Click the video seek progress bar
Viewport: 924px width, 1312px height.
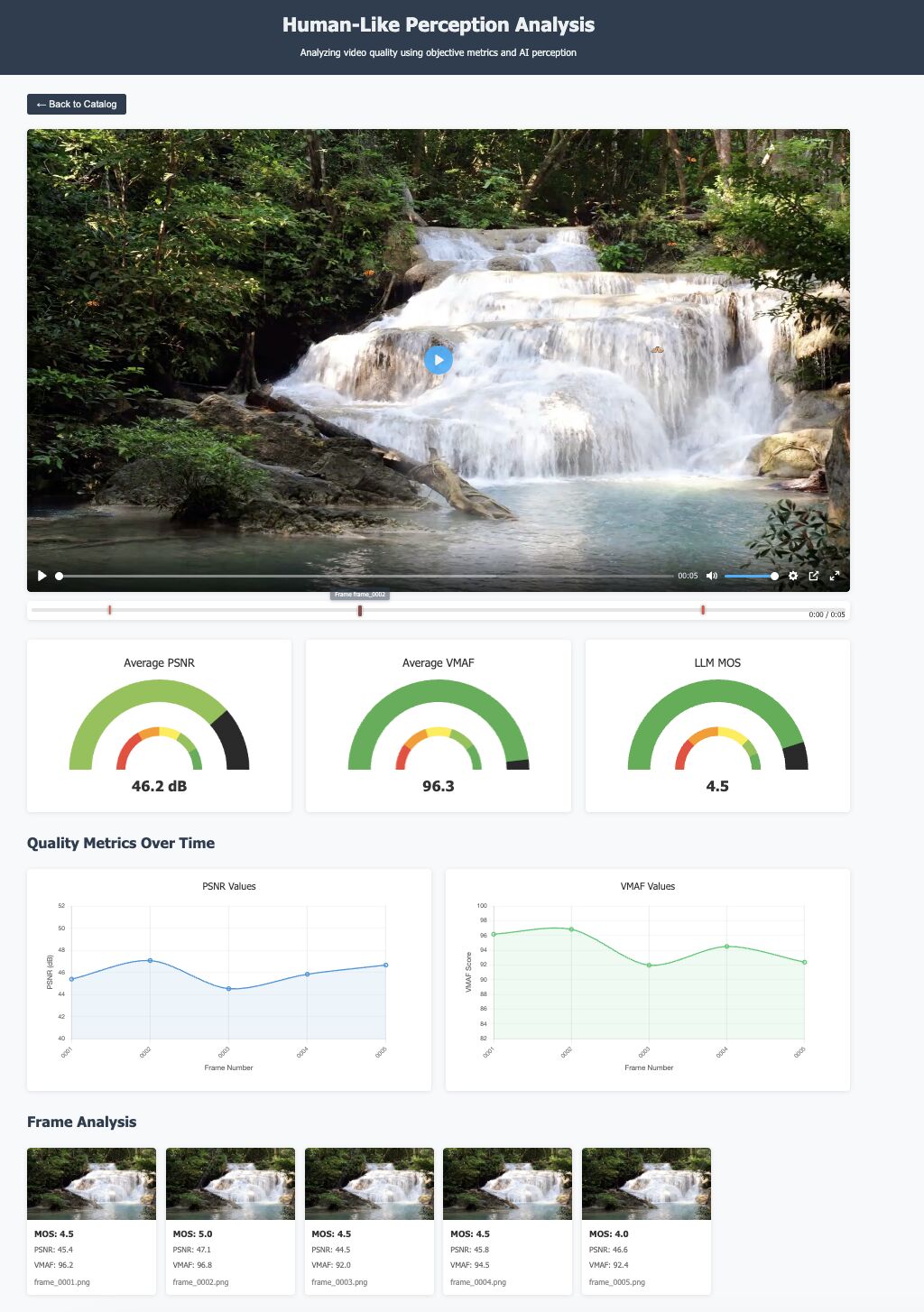[x=365, y=576]
